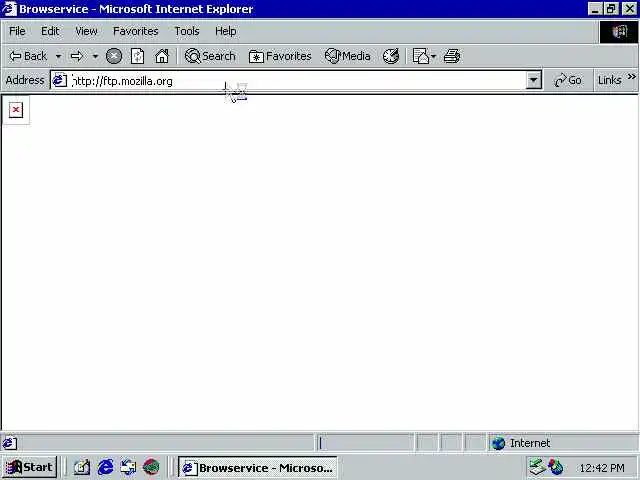
Task: Expand the Mail button dropdown arrow
Action: coord(433,56)
